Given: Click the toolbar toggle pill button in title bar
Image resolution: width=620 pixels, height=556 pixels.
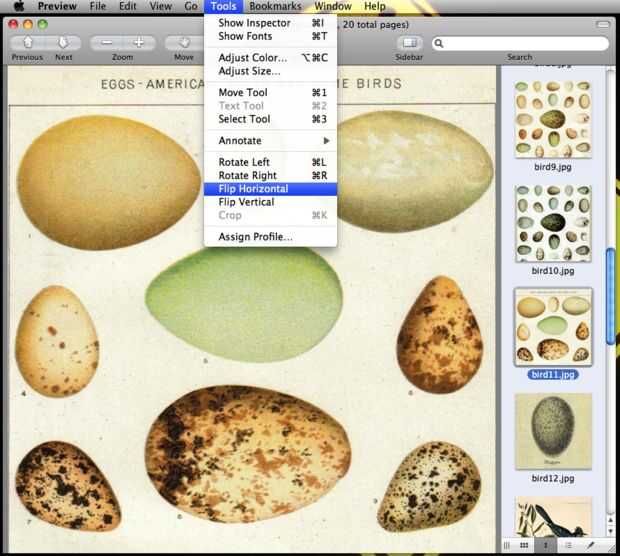Looking at the screenshot, I should coord(603,25).
